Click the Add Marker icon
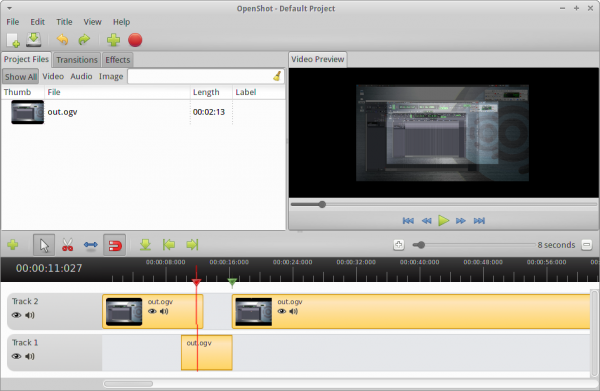600x391 pixels. point(145,245)
